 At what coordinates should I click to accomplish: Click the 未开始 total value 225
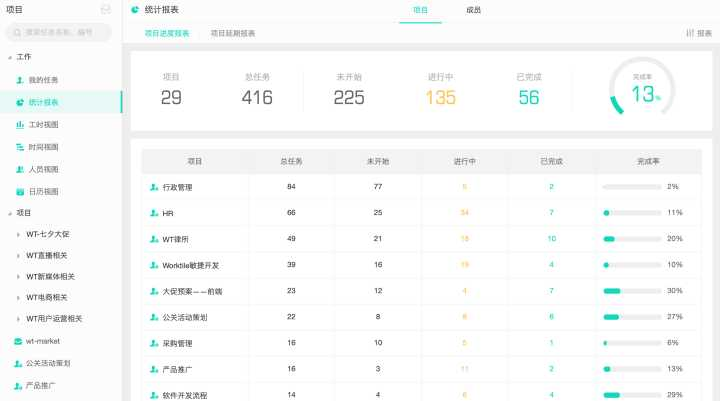349,97
